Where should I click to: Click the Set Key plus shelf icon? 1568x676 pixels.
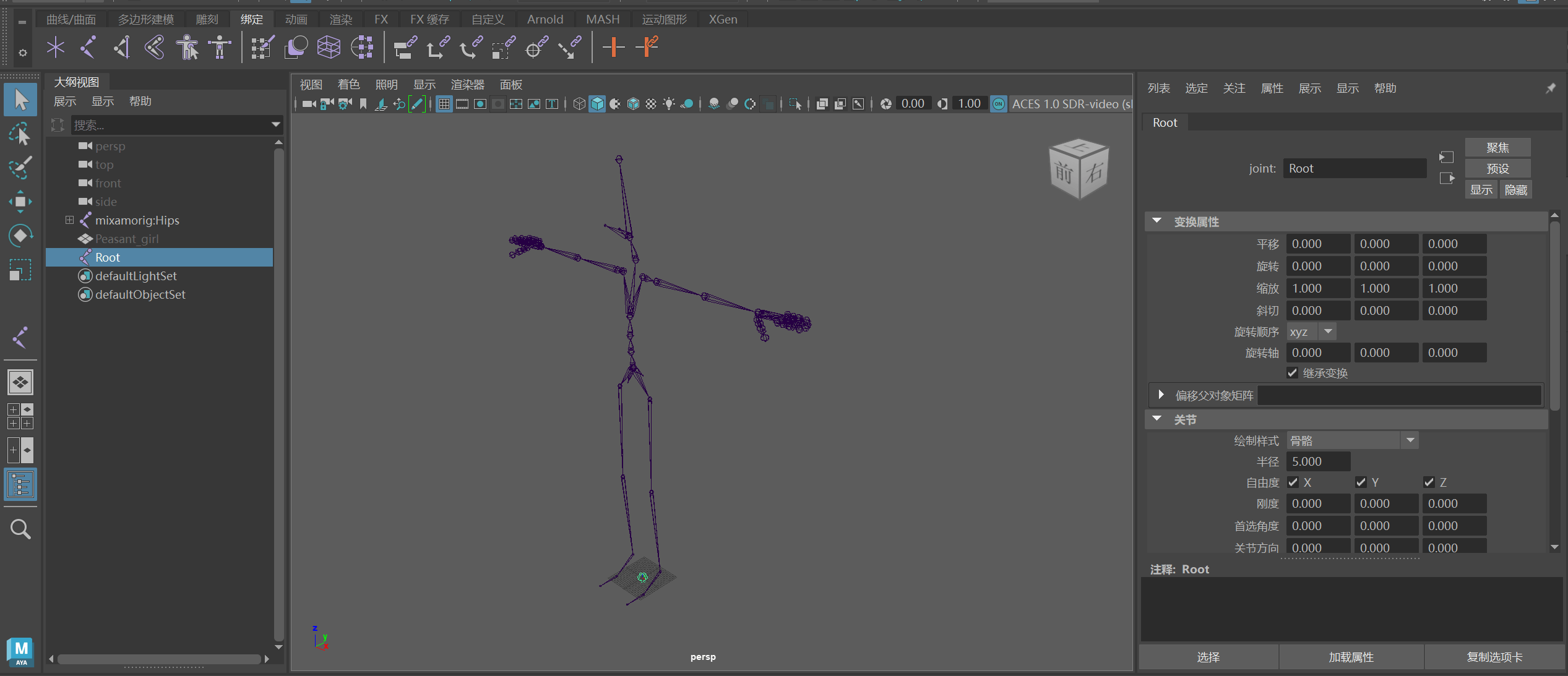pos(613,47)
